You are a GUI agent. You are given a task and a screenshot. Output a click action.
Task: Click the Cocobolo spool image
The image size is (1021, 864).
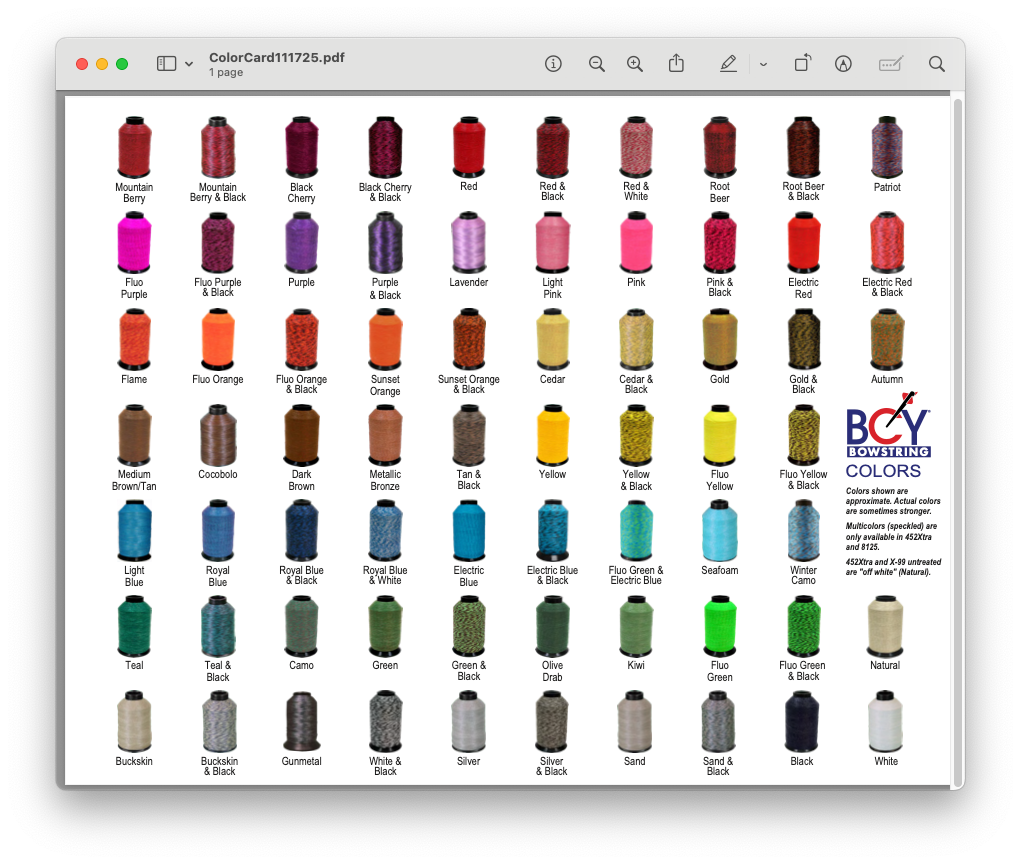[217, 435]
